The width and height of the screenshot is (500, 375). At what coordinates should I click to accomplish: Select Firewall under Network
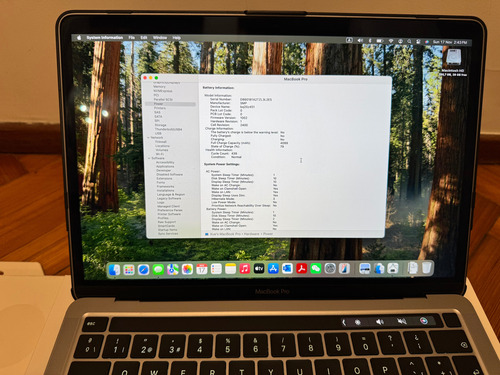[x=161, y=142]
